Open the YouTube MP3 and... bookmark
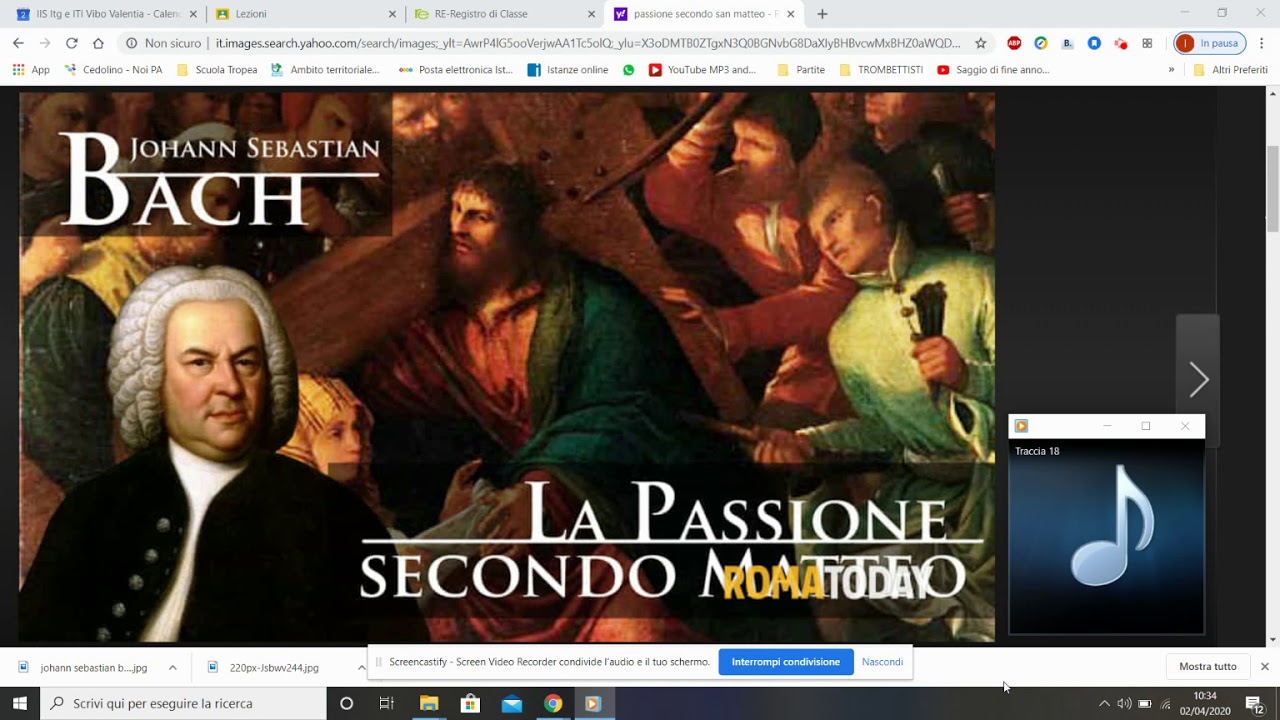The image size is (1280, 720). (x=703, y=70)
